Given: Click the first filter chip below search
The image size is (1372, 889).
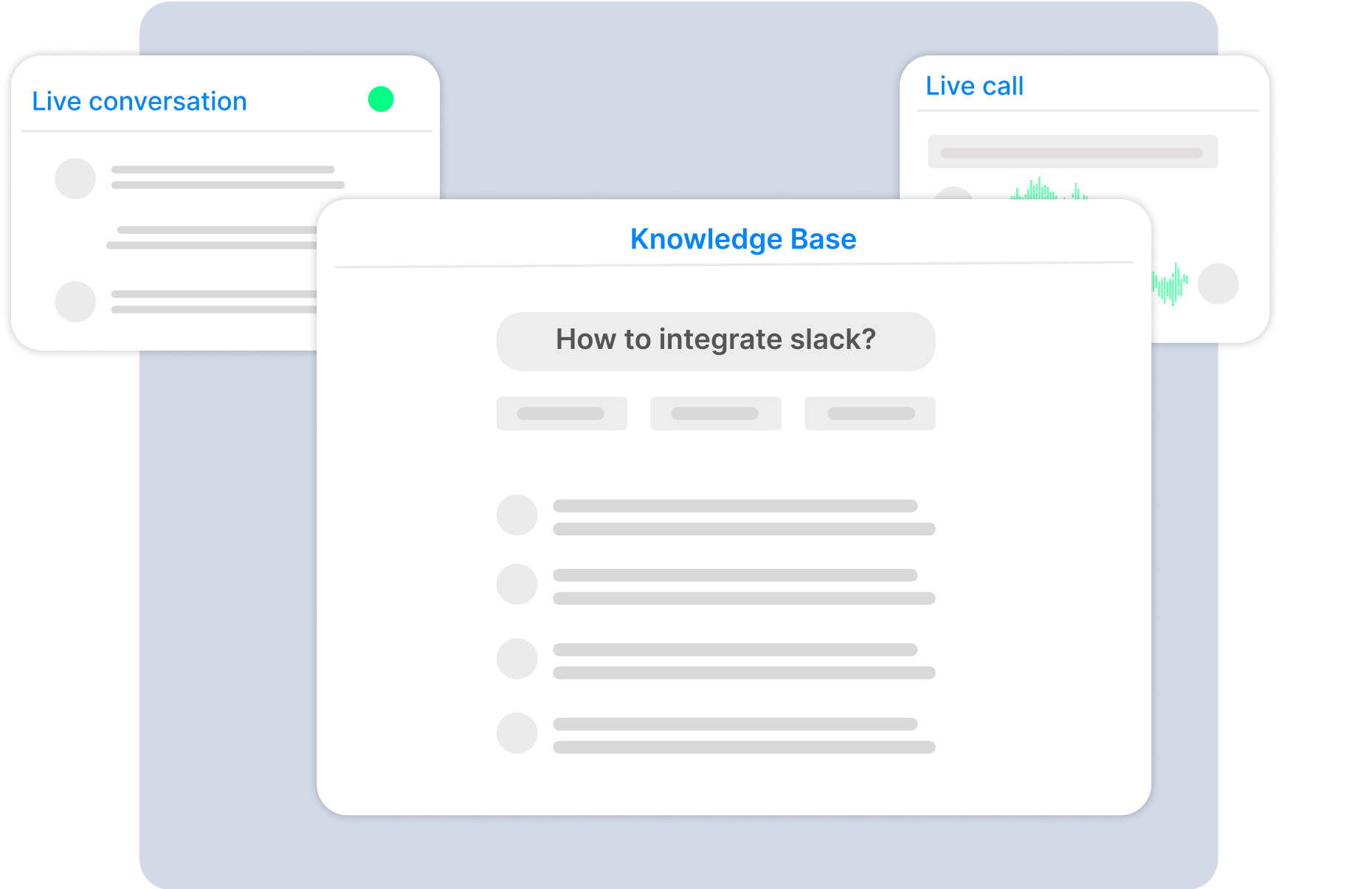Looking at the screenshot, I should (x=562, y=413).
